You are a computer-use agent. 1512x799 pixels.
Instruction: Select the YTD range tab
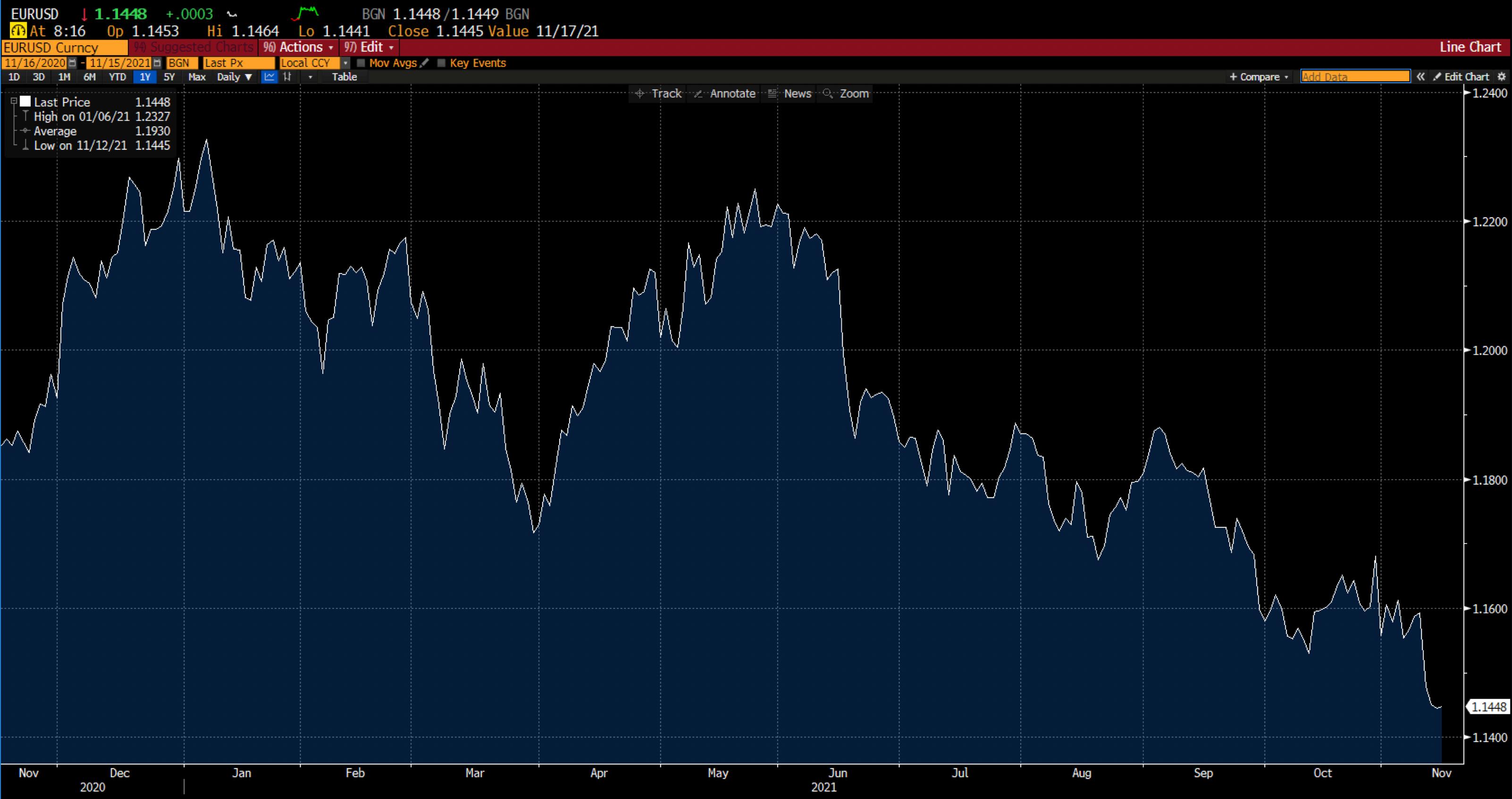click(117, 77)
